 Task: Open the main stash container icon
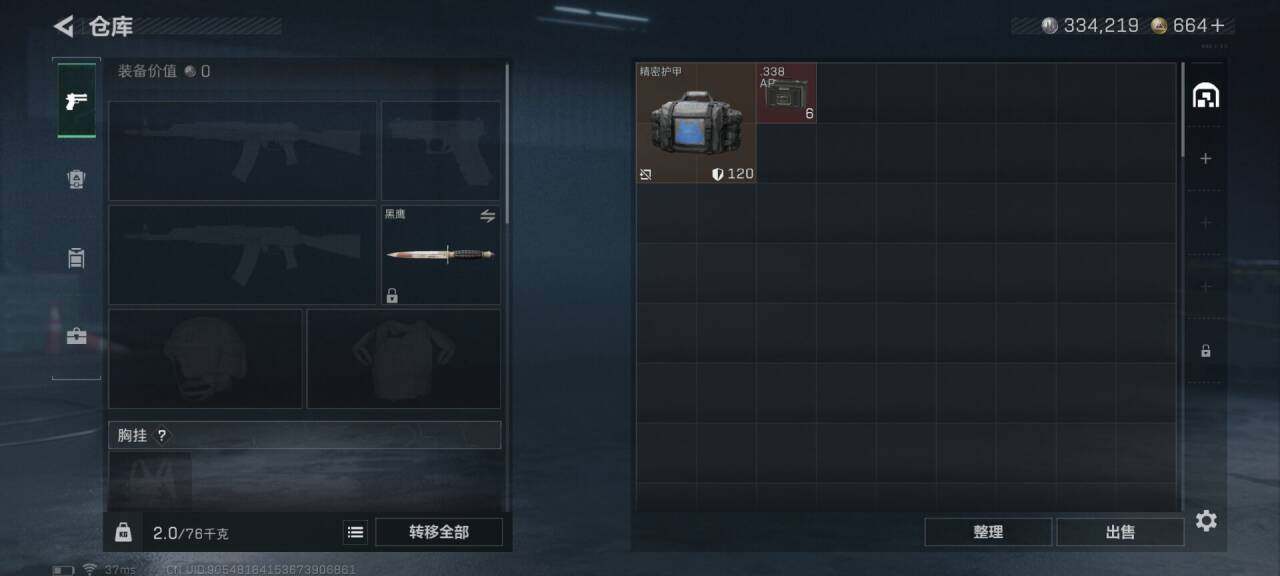[x=1206, y=96]
